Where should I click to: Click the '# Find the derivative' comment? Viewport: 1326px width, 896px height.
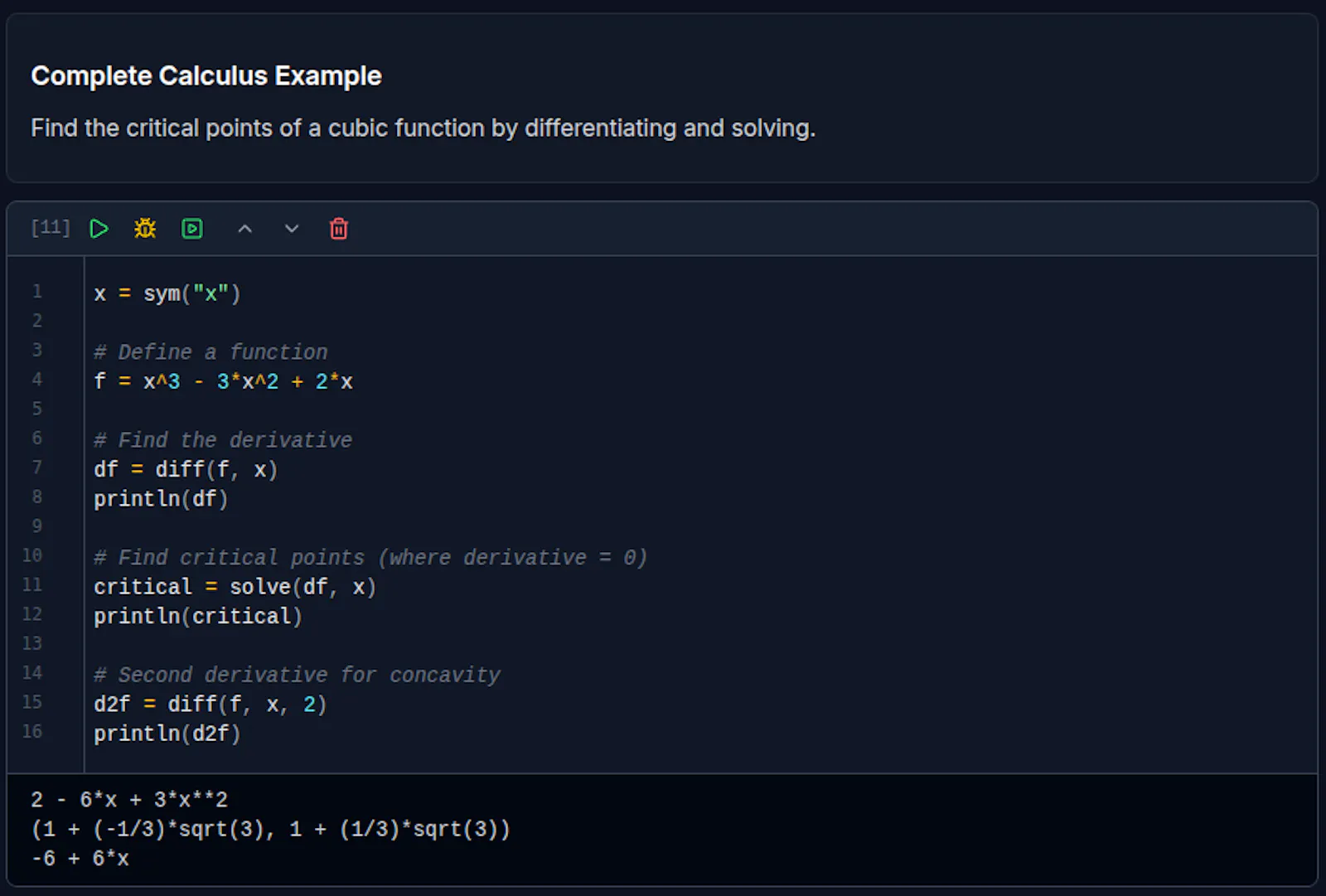tap(223, 440)
